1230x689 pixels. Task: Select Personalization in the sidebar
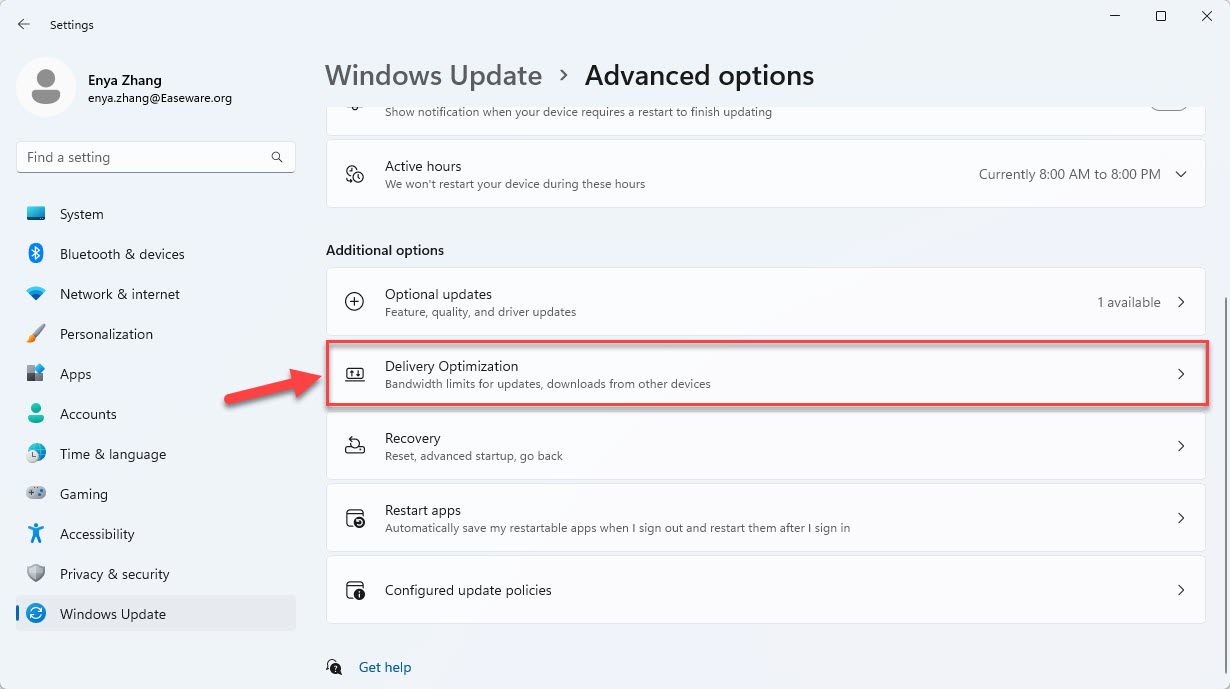coord(156,334)
